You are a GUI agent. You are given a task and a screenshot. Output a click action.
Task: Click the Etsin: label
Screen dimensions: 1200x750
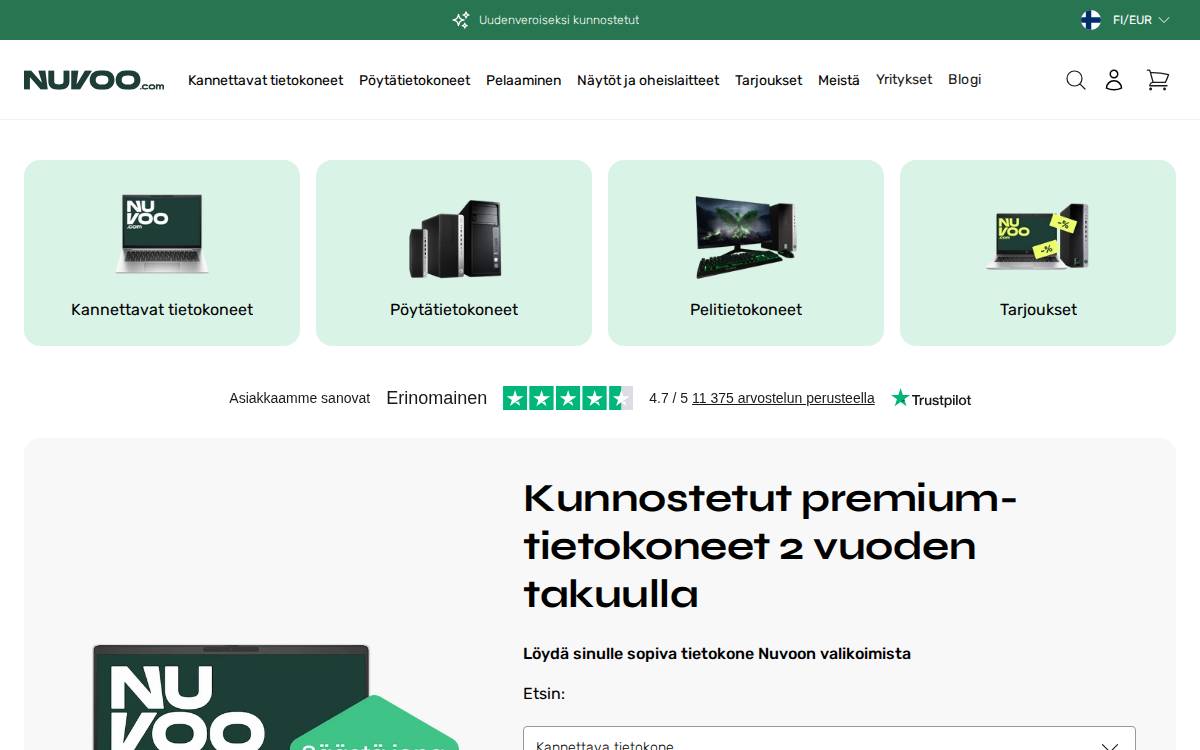tap(544, 694)
